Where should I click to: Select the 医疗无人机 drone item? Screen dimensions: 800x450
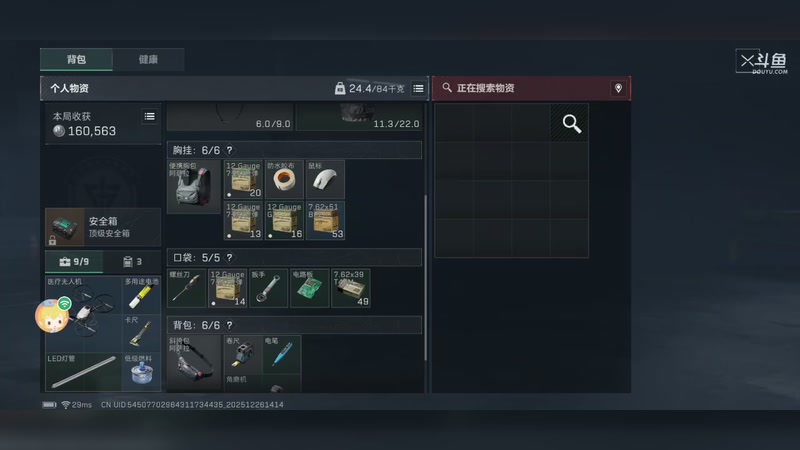tap(84, 314)
